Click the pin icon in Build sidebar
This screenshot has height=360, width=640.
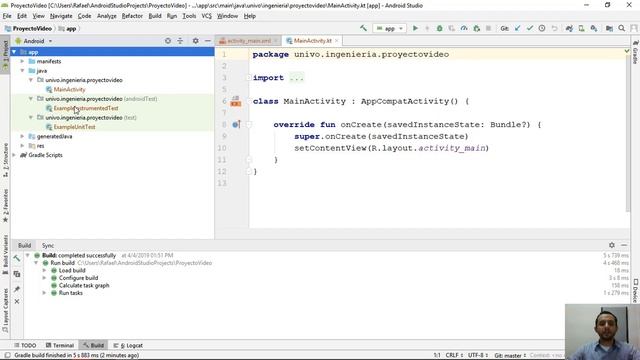(x=17, y=289)
